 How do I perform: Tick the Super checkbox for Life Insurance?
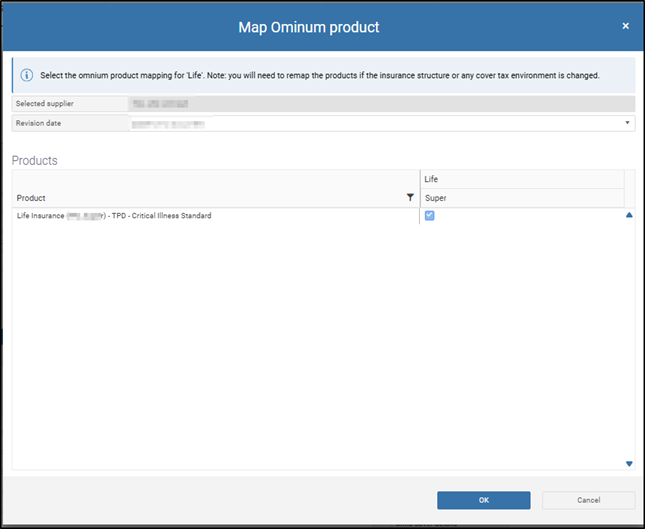[x=430, y=215]
